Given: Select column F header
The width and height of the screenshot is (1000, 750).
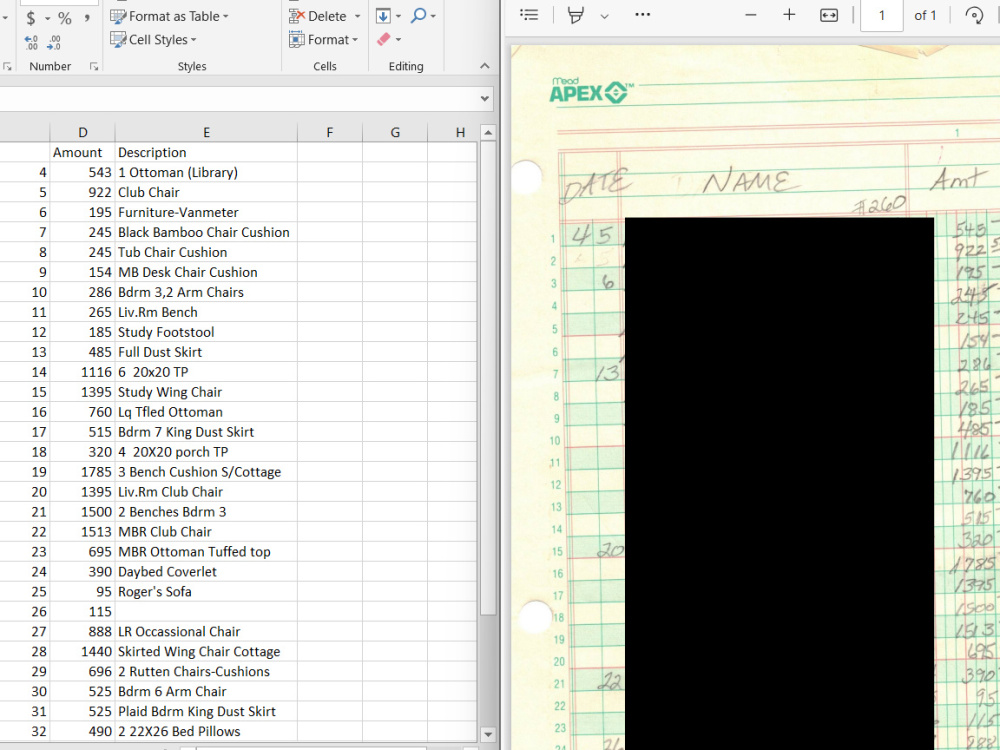Looking at the screenshot, I should coord(330,133).
